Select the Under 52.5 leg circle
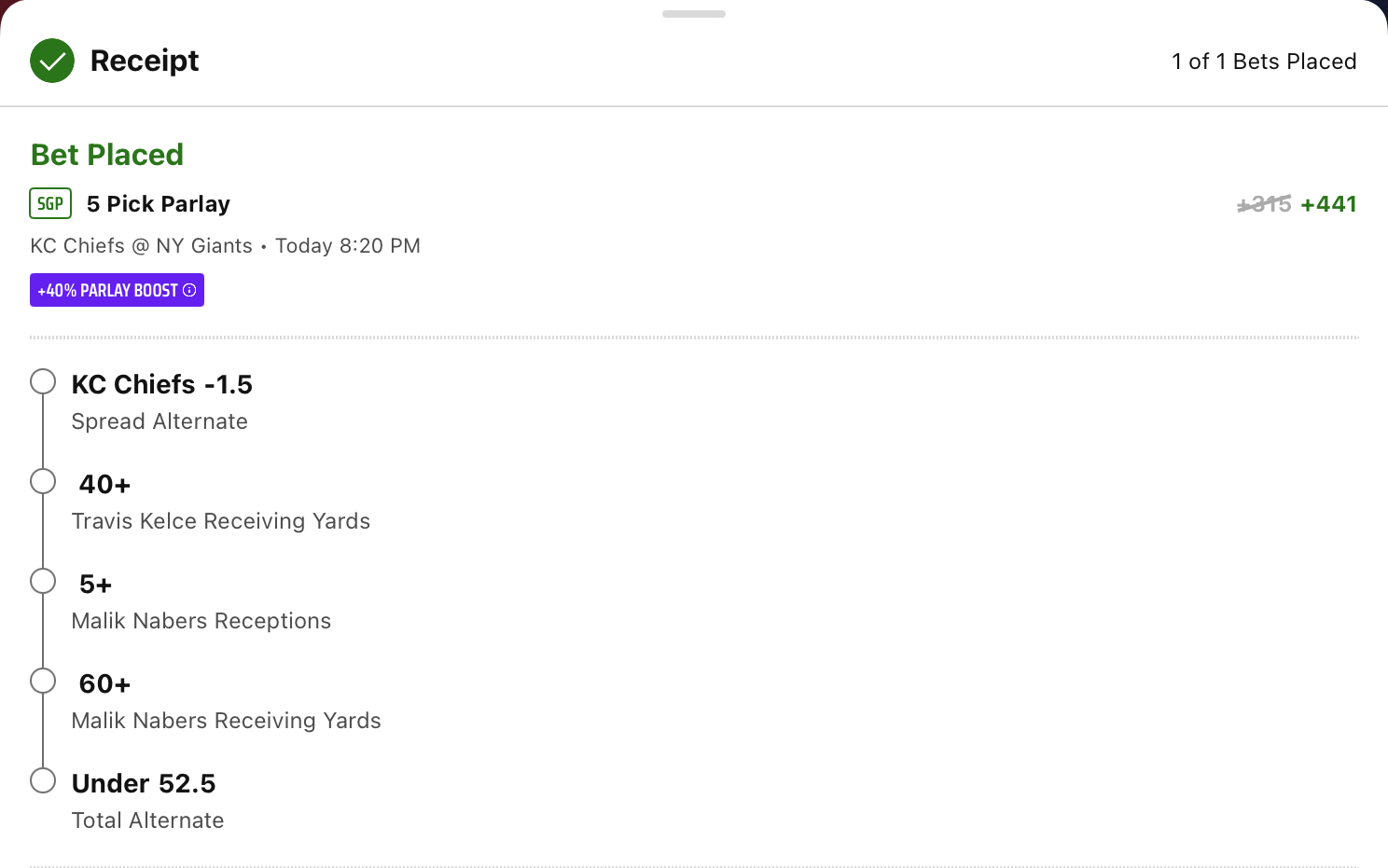Image resolution: width=1388 pixels, height=868 pixels. pos(43,780)
